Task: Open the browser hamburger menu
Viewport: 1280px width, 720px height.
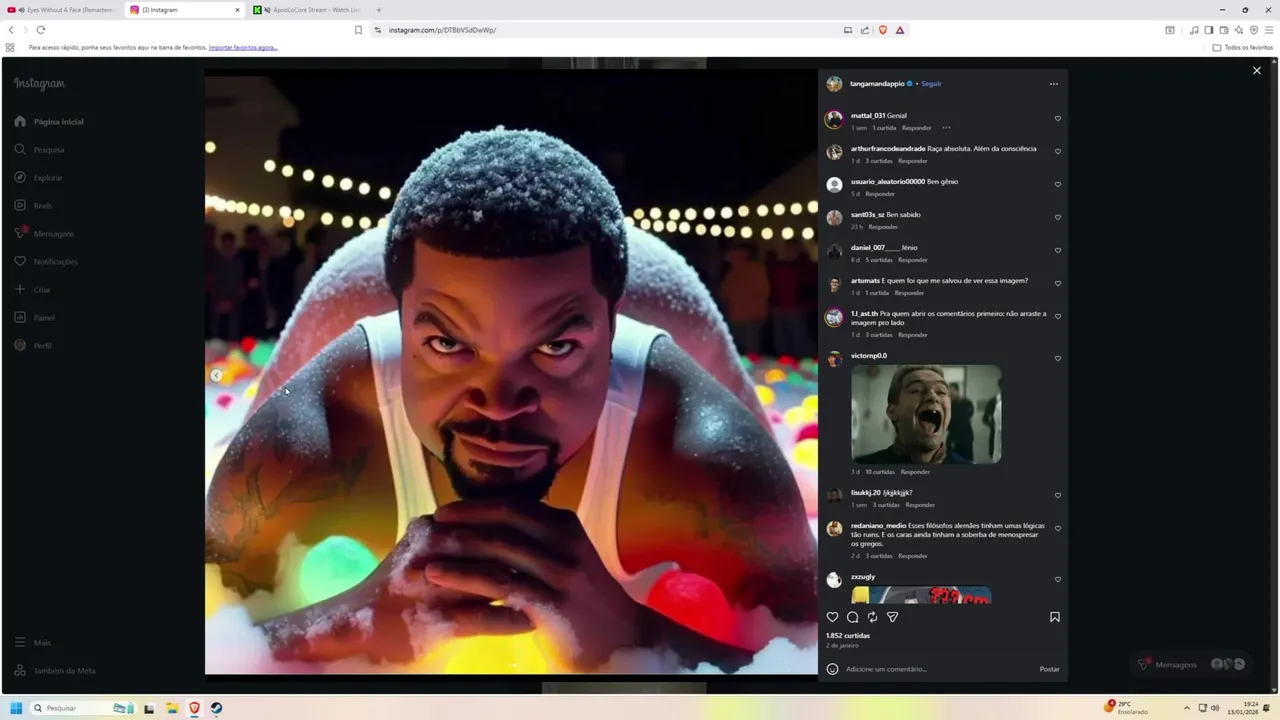Action: tap(1269, 30)
